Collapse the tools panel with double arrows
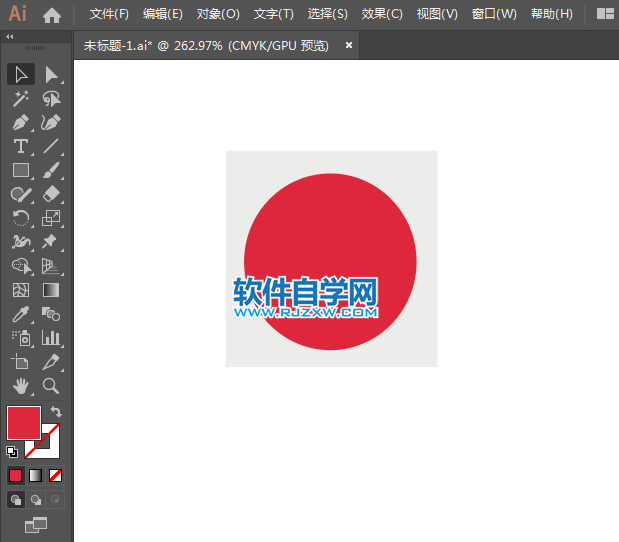This screenshot has width=619, height=542. pos(10,36)
